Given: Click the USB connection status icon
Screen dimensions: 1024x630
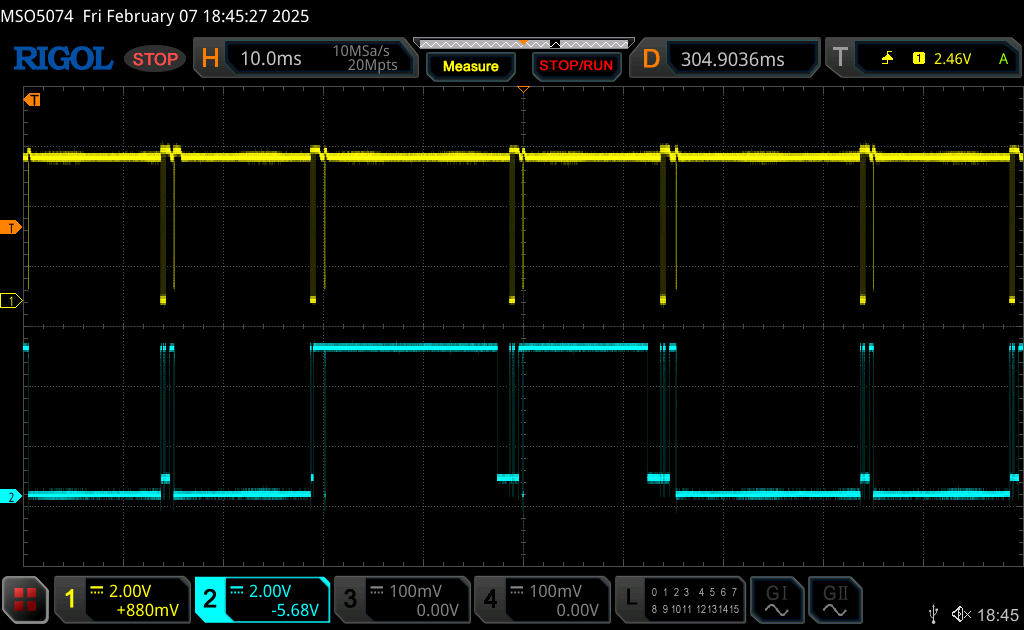Looking at the screenshot, I should 933,614.
